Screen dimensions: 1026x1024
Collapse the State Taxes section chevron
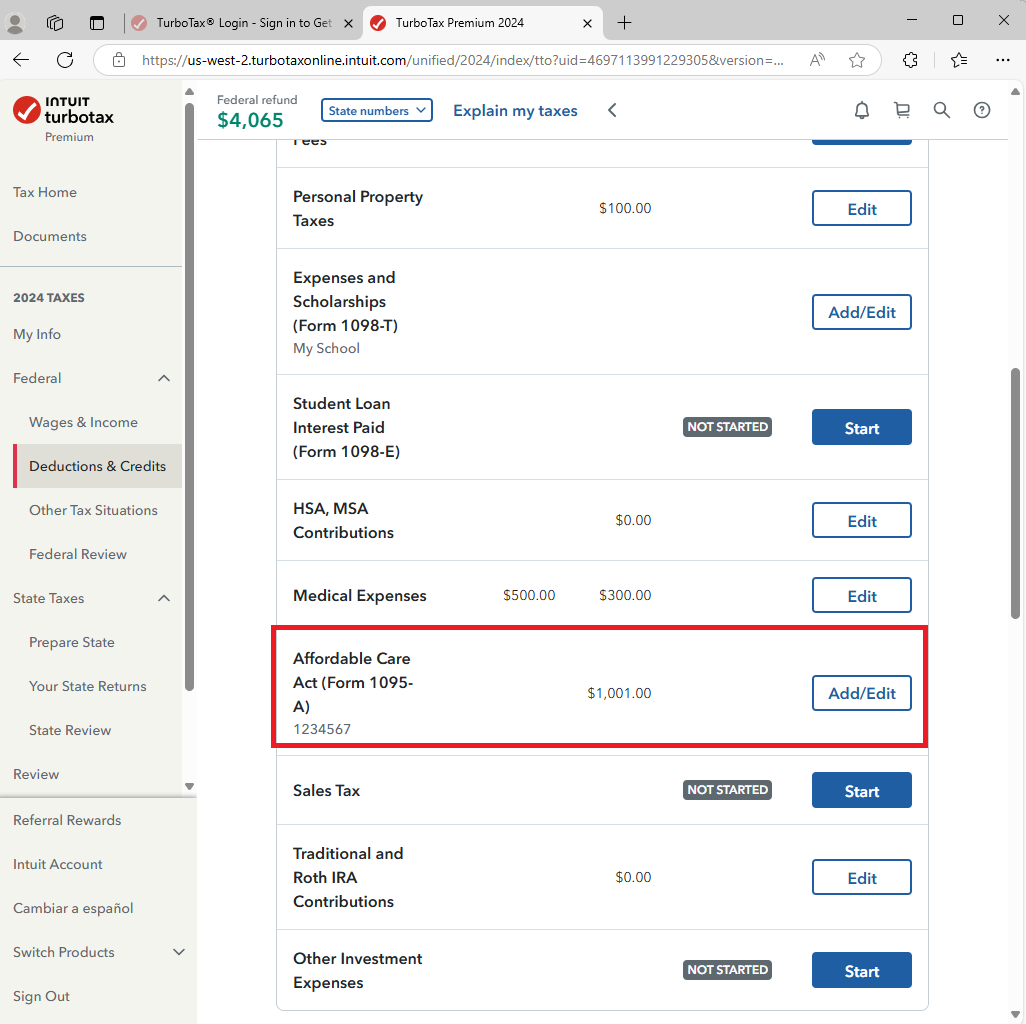coord(164,598)
